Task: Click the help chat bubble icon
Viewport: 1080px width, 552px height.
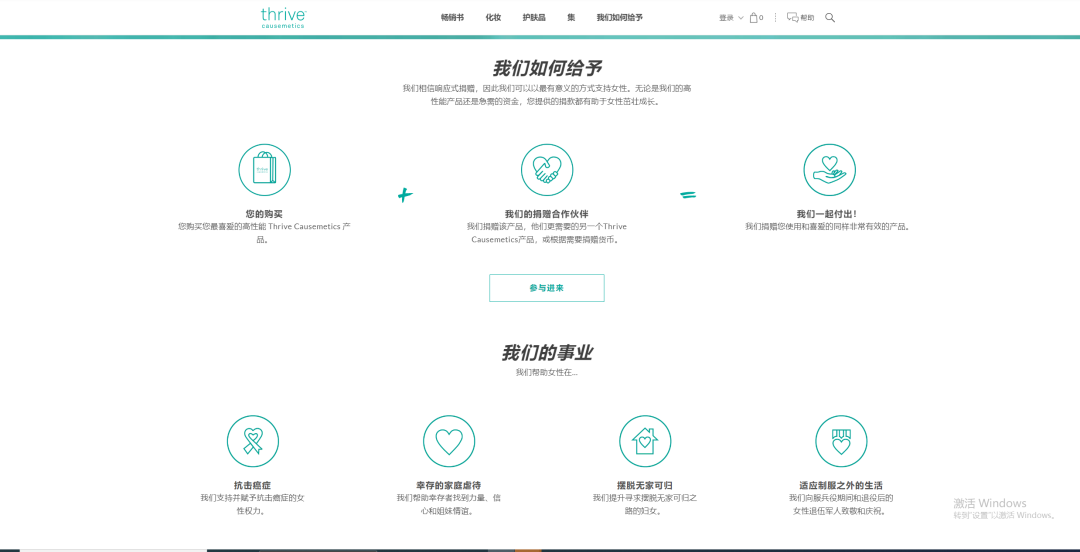Action: click(792, 18)
